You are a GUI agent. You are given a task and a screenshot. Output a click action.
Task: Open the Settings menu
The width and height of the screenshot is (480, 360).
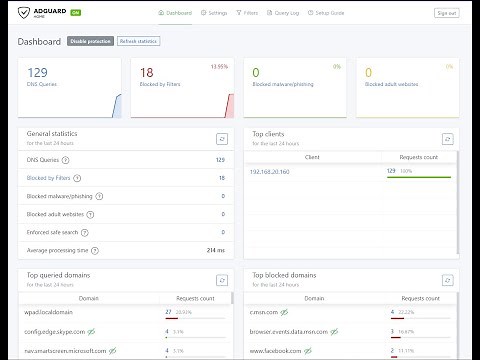click(214, 13)
